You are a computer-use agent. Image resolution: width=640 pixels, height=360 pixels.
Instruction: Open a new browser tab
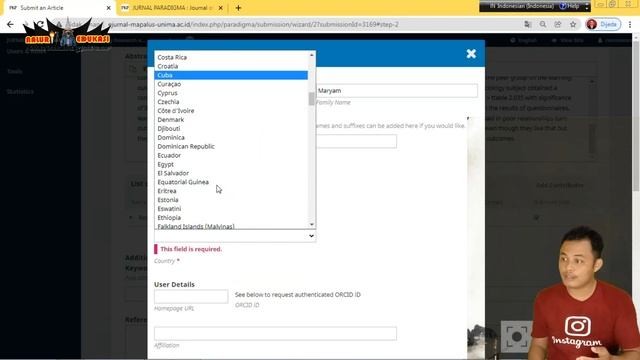coord(238,8)
